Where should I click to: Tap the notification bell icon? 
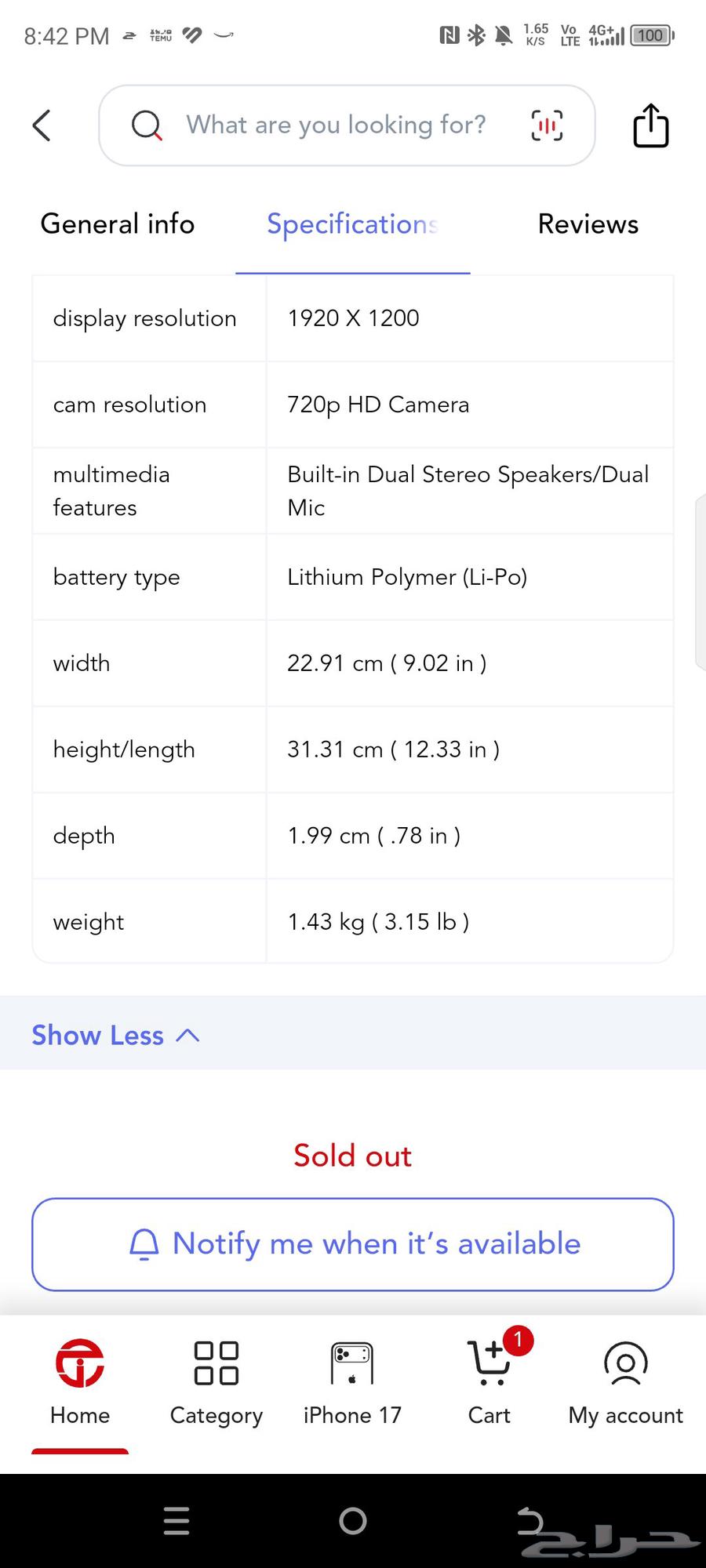(x=144, y=1244)
